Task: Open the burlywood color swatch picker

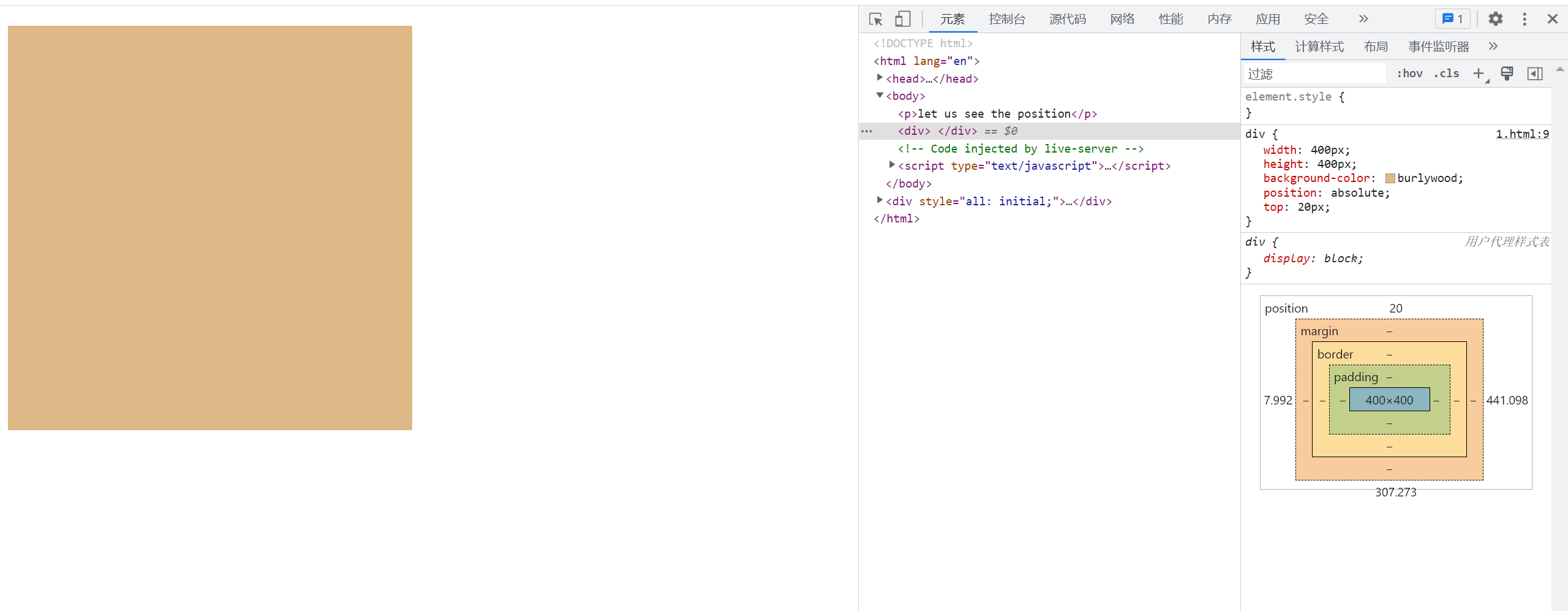Action: pyautogui.click(x=1390, y=178)
